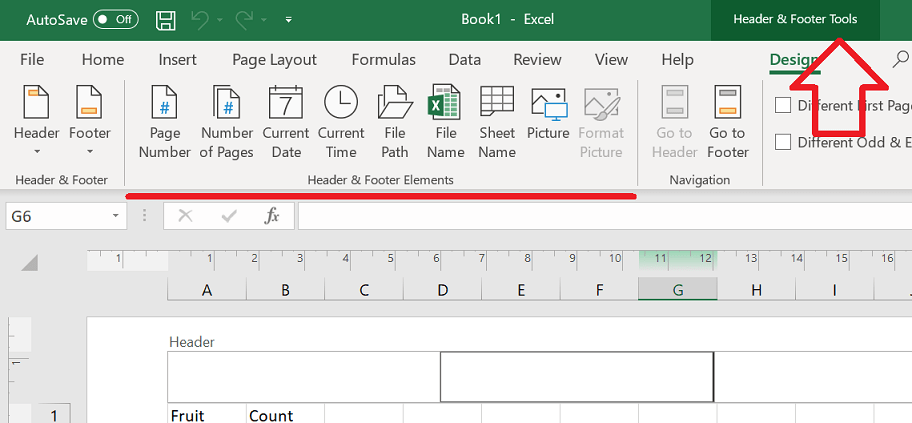Click the Save icon in title bar
The width and height of the screenshot is (912, 423).
point(166,20)
